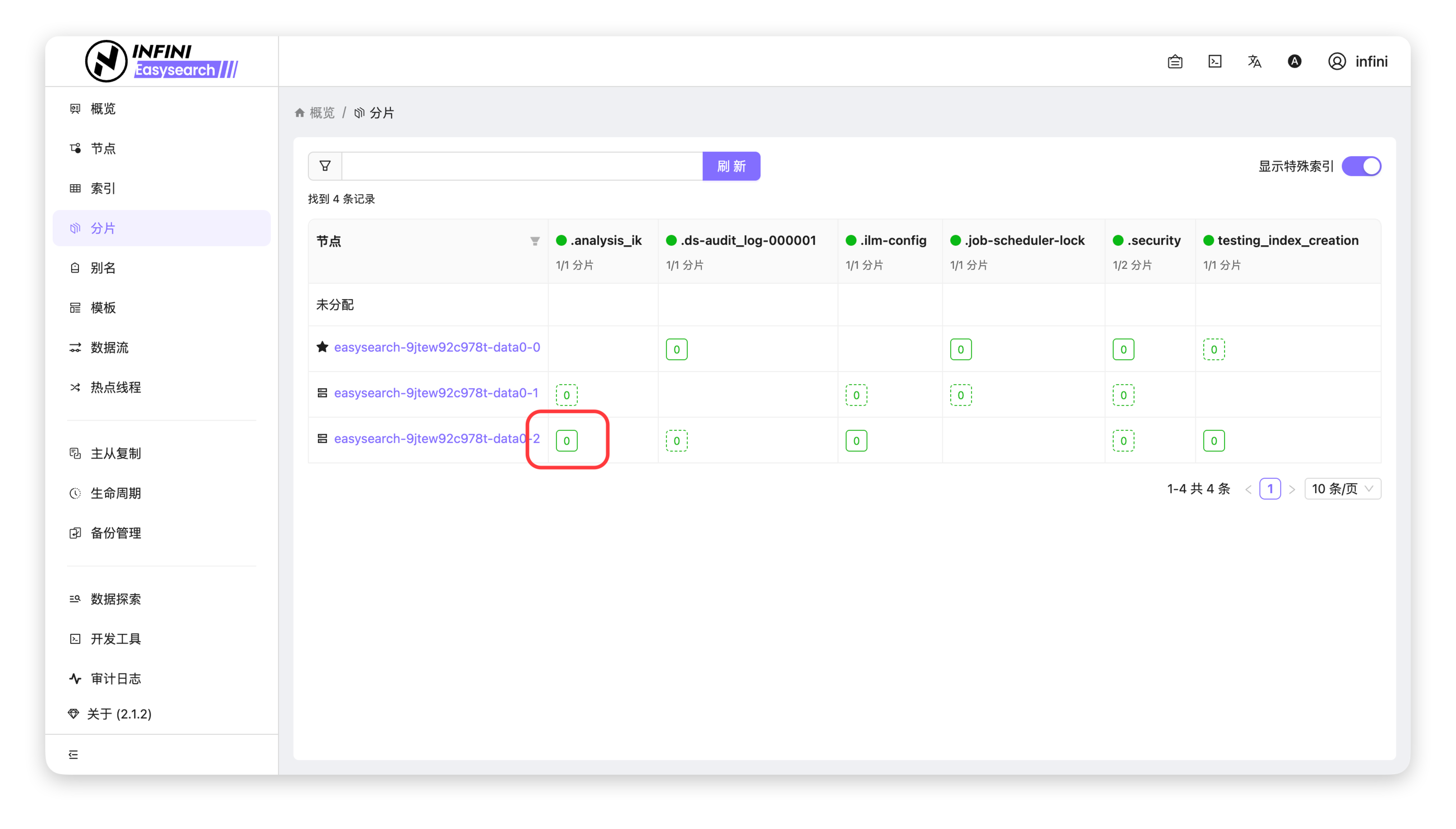Click the shard filter search input field

coord(522,166)
